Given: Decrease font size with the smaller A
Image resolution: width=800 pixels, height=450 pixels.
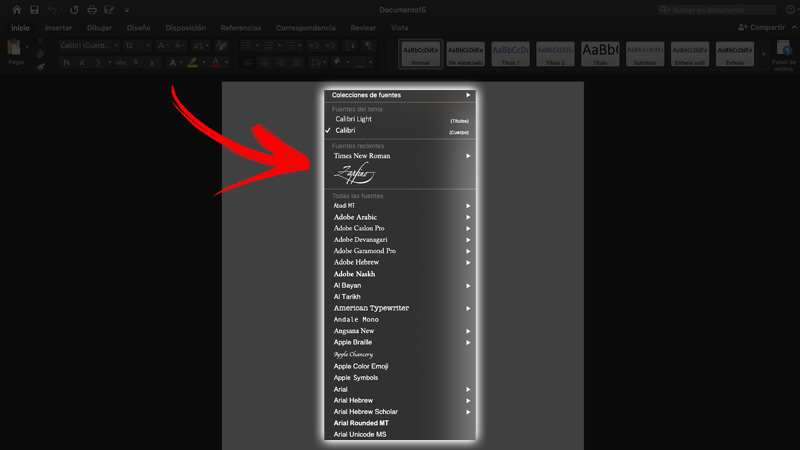Looking at the screenshot, I should coord(180,45).
